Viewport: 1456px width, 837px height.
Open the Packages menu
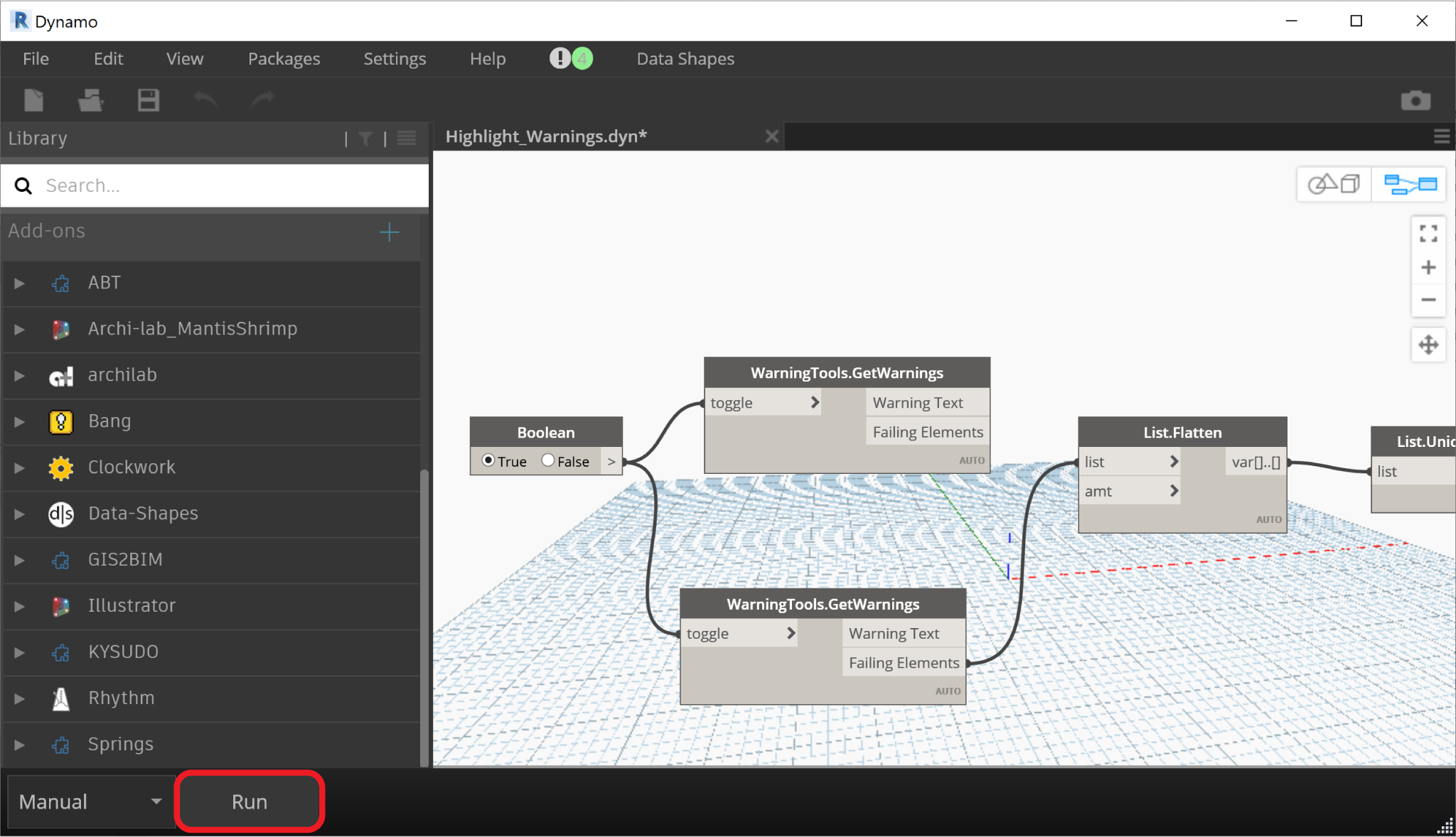pyautogui.click(x=283, y=58)
